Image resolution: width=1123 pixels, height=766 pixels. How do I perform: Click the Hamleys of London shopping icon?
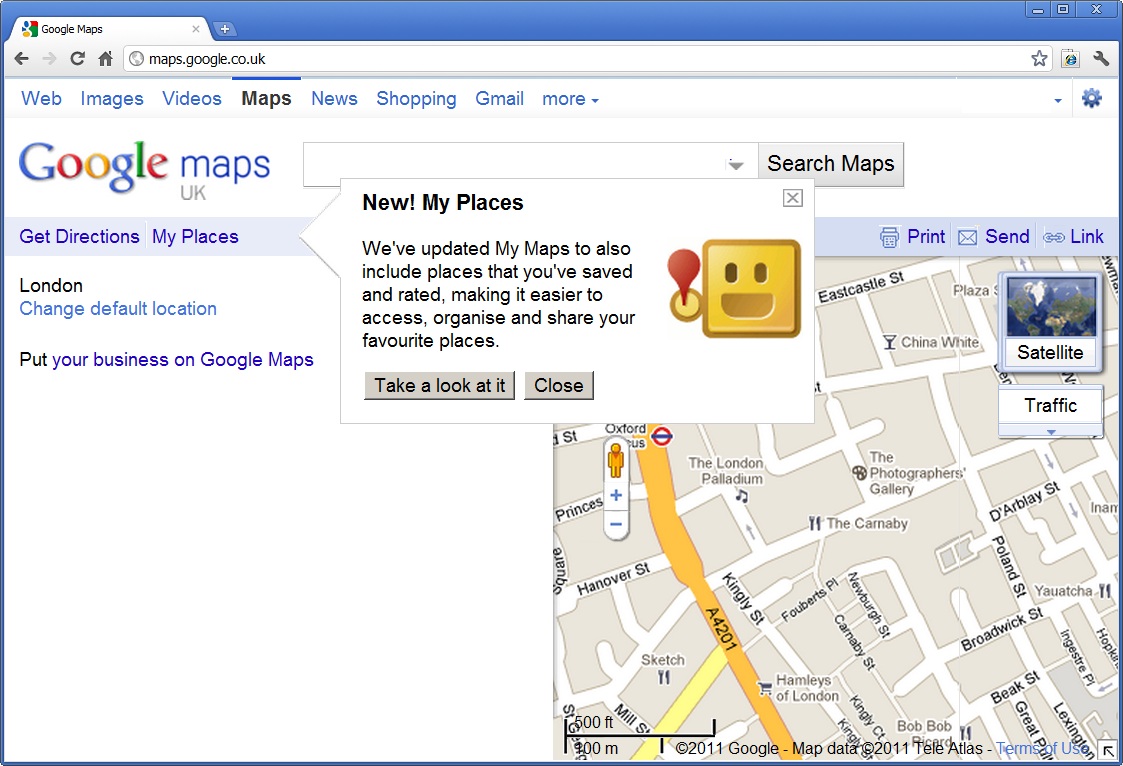(766, 687)
